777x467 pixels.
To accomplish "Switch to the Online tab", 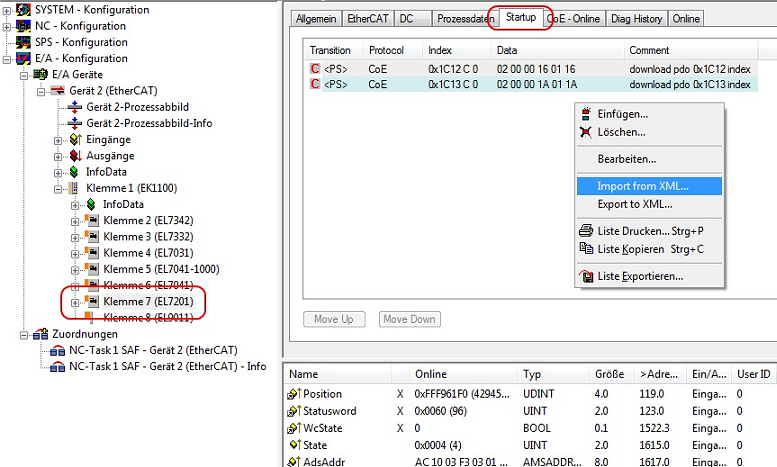I will click(x=686, y=19).
